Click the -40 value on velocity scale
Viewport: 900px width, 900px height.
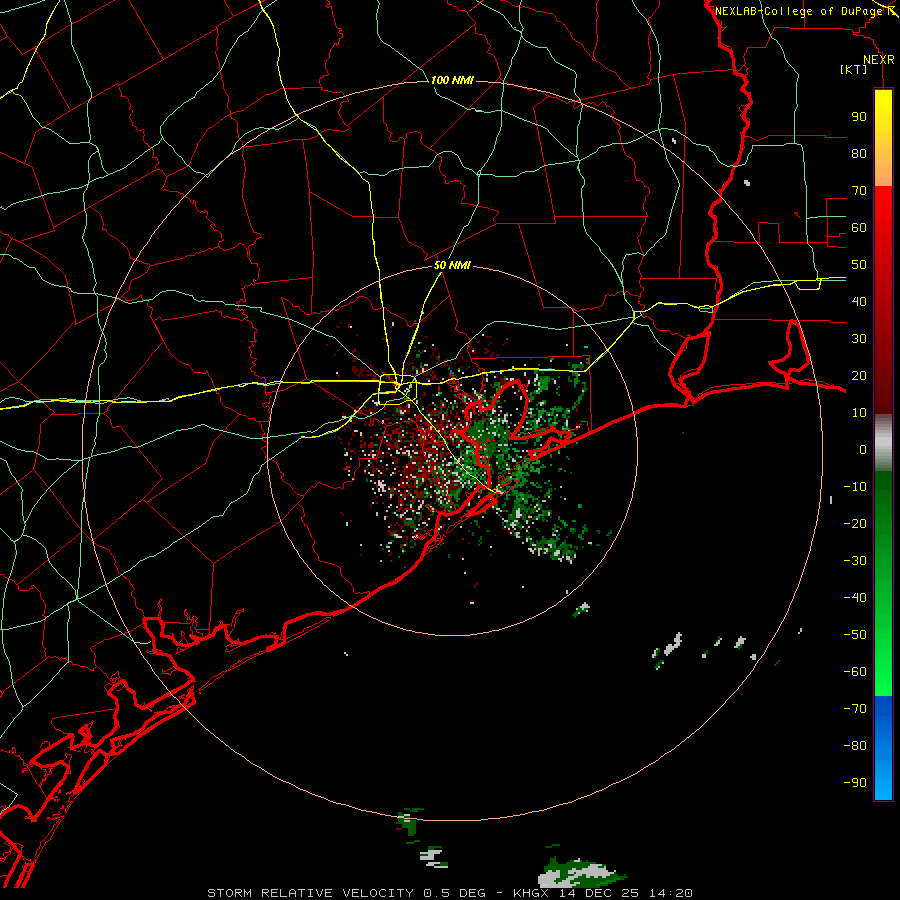point(855,598)
